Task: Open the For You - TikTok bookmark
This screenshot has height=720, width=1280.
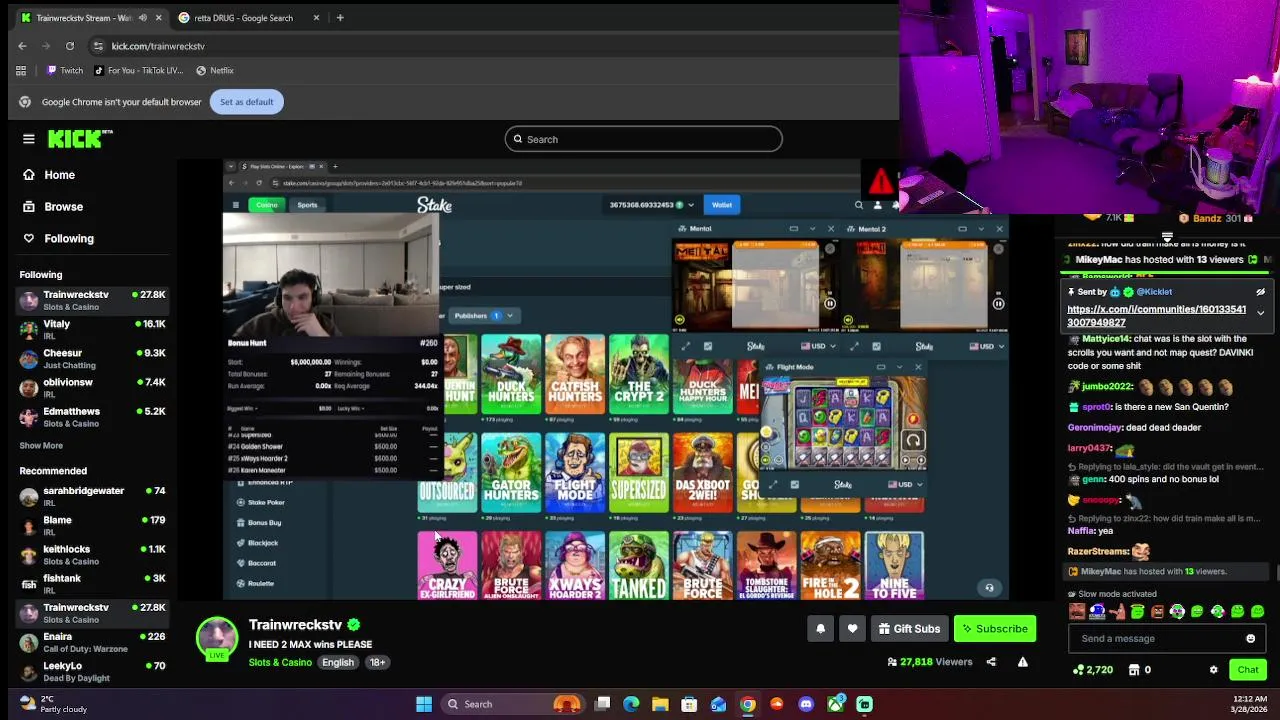Action: coord(138,71)
